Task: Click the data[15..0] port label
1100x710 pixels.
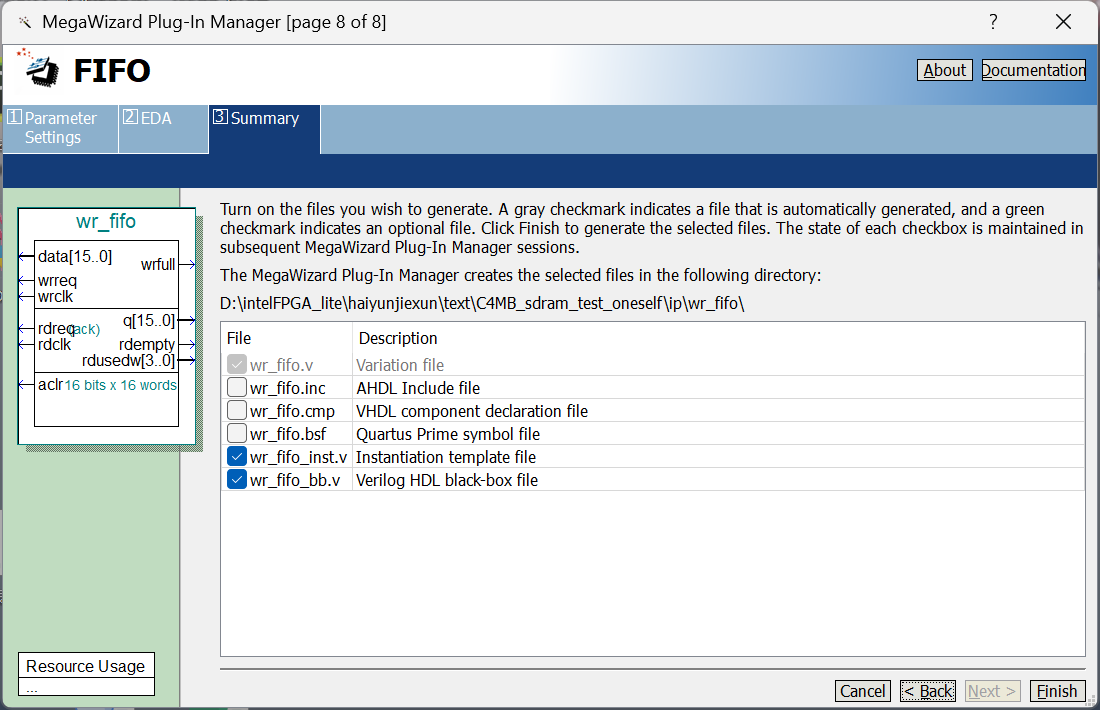Action: coord(75,256)
